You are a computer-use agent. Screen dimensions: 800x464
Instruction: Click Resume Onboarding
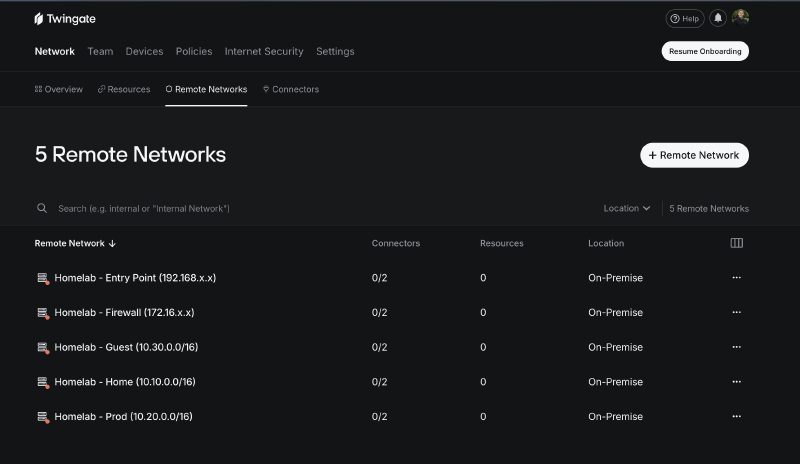click(705, 51)
